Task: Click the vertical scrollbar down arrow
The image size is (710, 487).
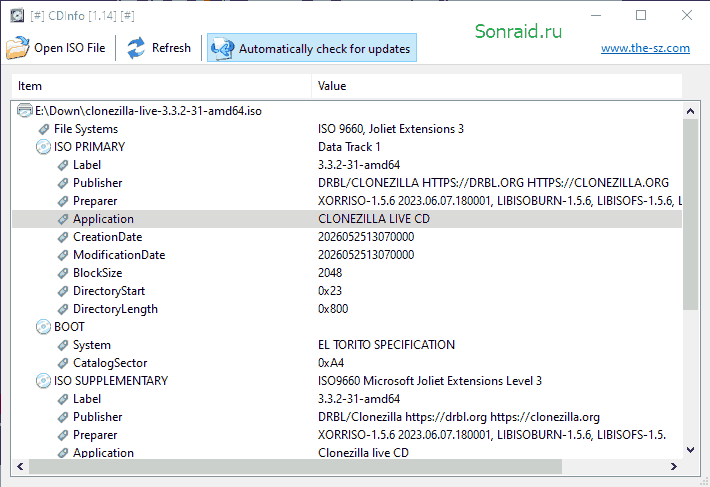Action: (x=691, y=449)
